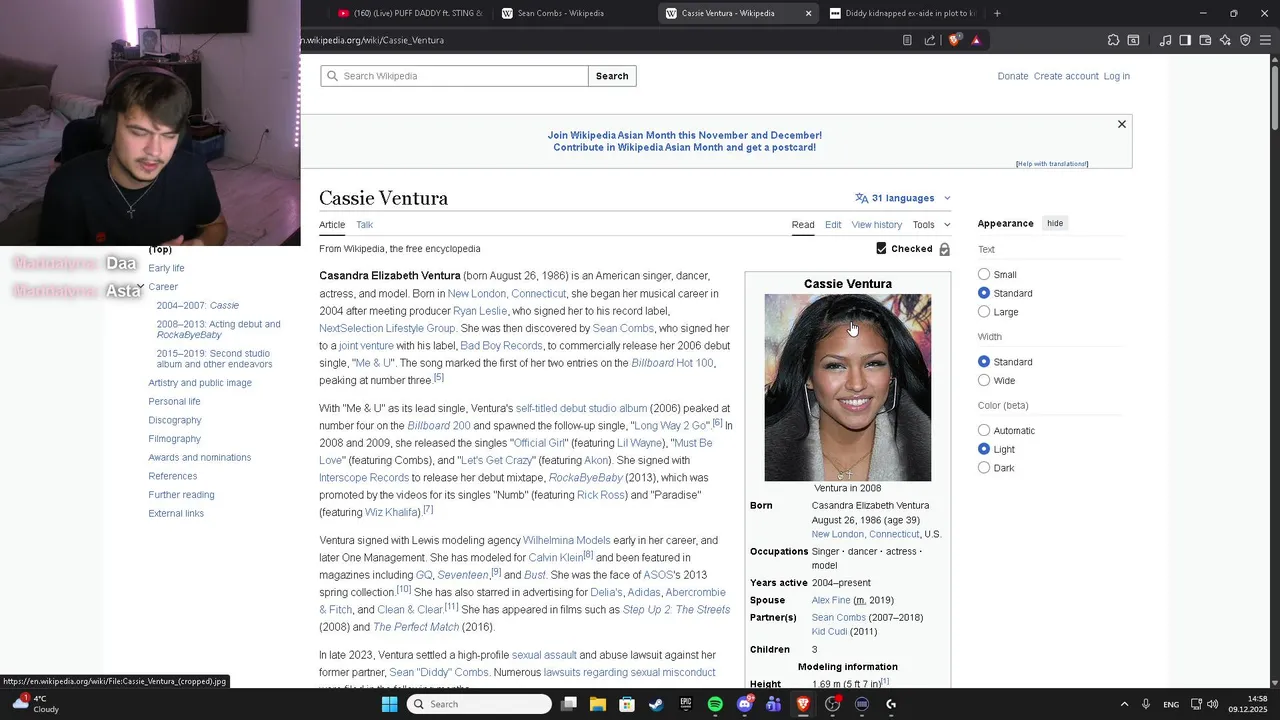
Task: Open Cassie Ventura infobox photo
Action: point(848,387)
